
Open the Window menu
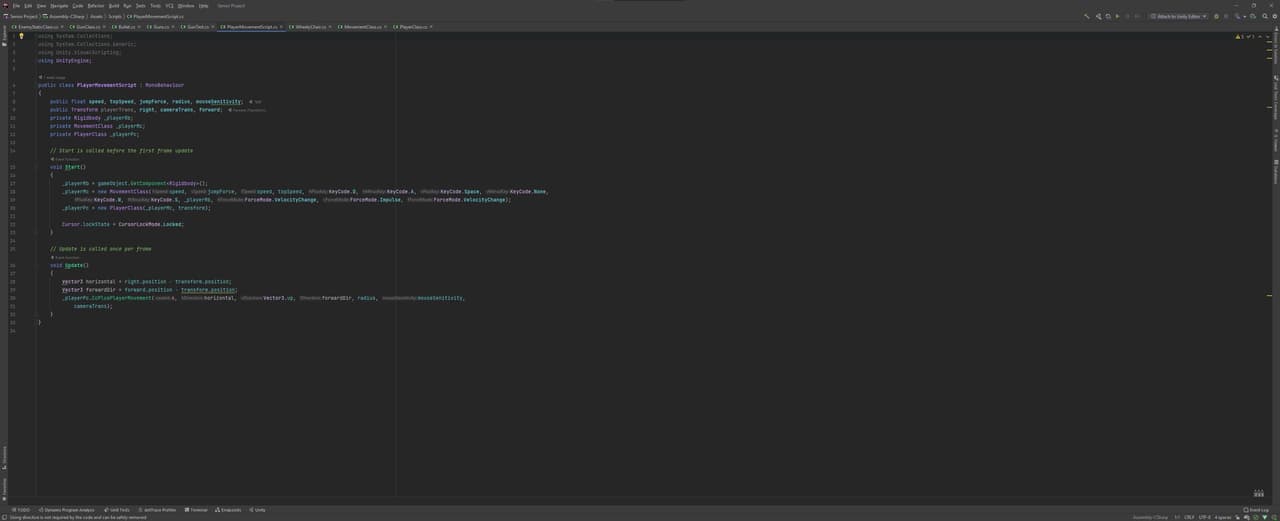pos(186,5)
